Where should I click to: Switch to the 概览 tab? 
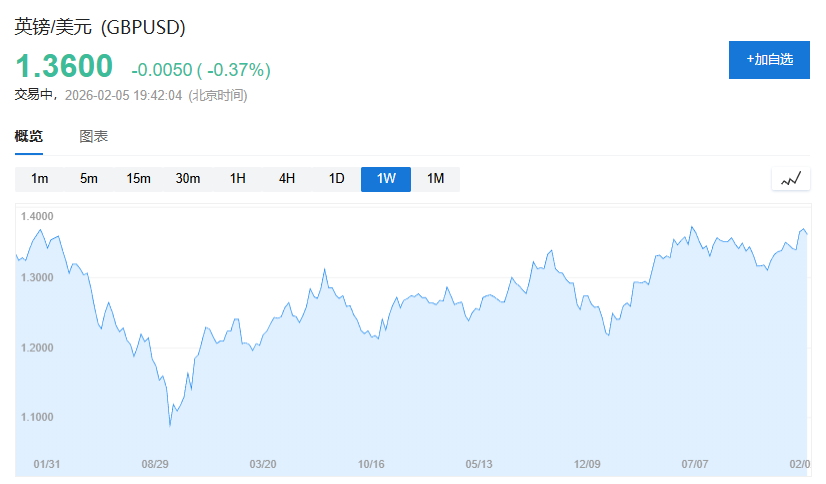point(29,137)
